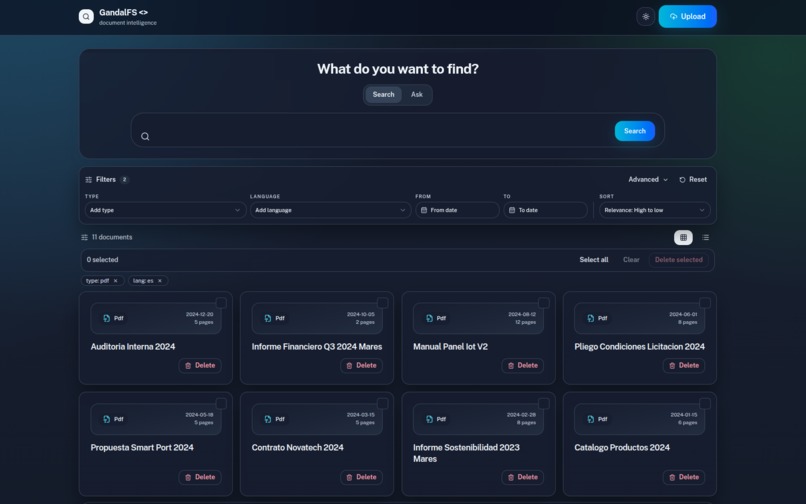Delete Catalogo Productos 2024 document
Image resolution: width=806 pixels, height=504 pixels.
point(684,477)
